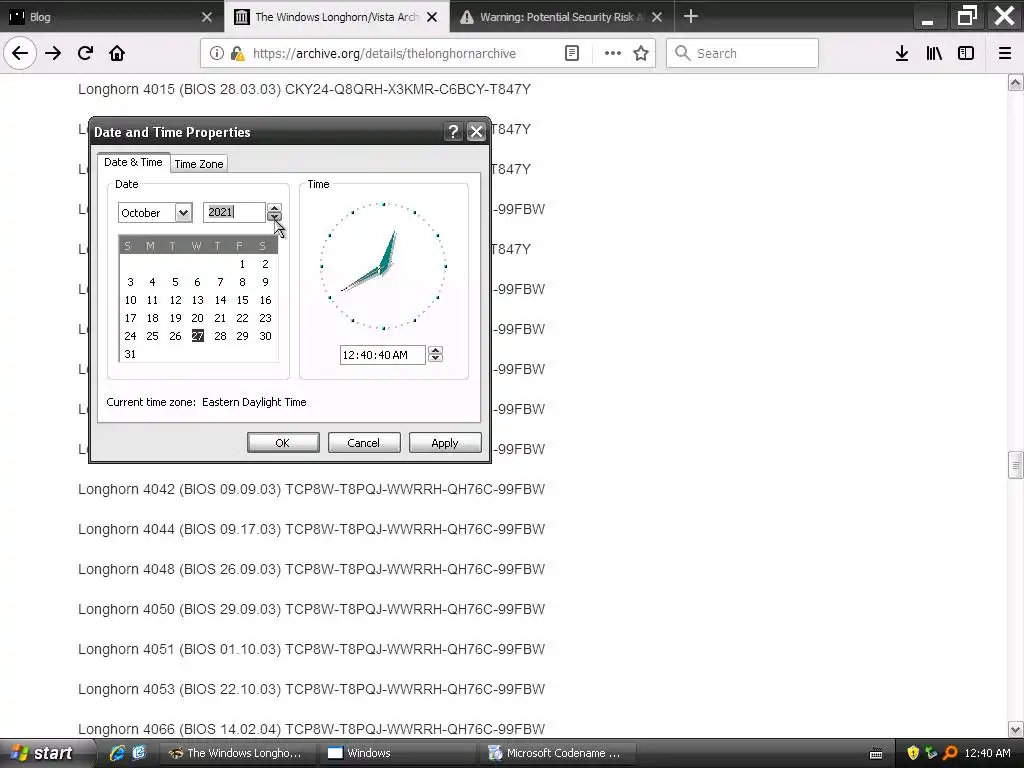This screenshot has width=1024, height=768.
Task: Close the Windows Longhorn/Vista Archive tab
Action: [432, 17]
